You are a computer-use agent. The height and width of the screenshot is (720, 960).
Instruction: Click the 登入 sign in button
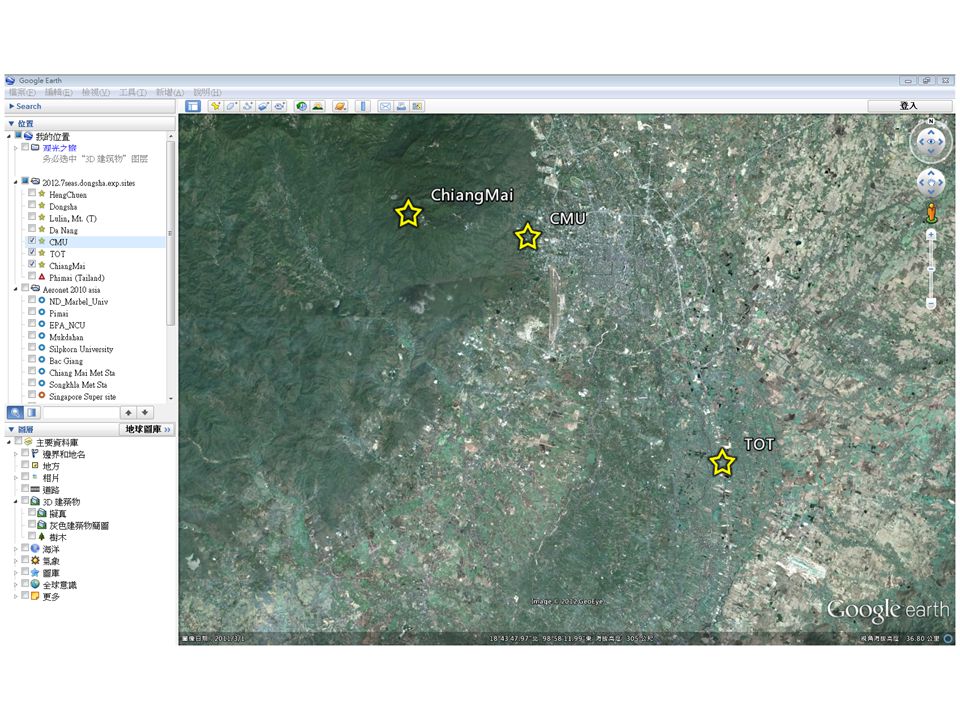coord(909,106)
